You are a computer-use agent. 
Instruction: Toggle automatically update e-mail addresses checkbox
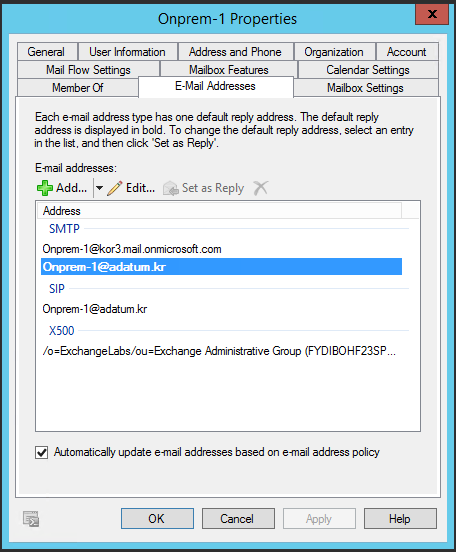click(x=42, y=452)
